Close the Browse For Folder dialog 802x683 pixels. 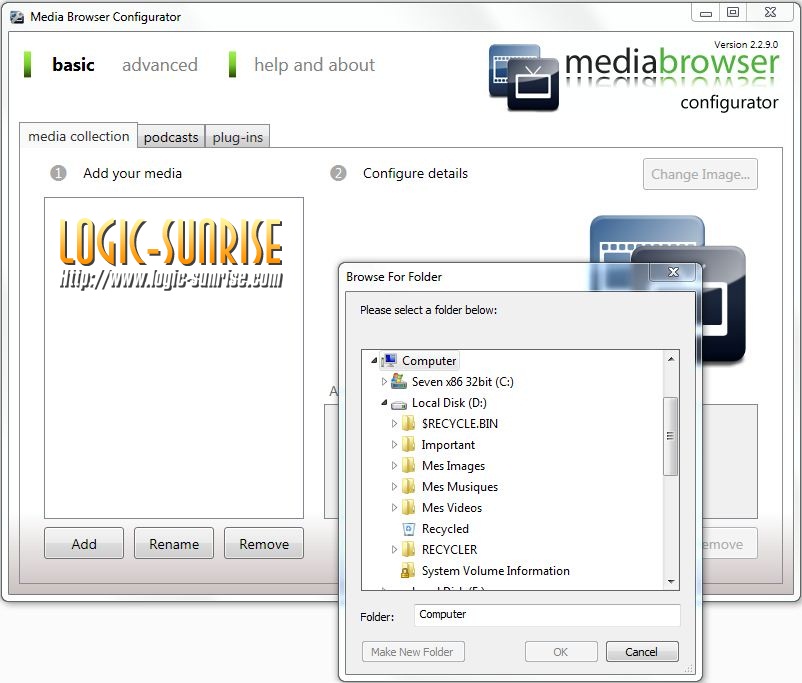(673, 272)
